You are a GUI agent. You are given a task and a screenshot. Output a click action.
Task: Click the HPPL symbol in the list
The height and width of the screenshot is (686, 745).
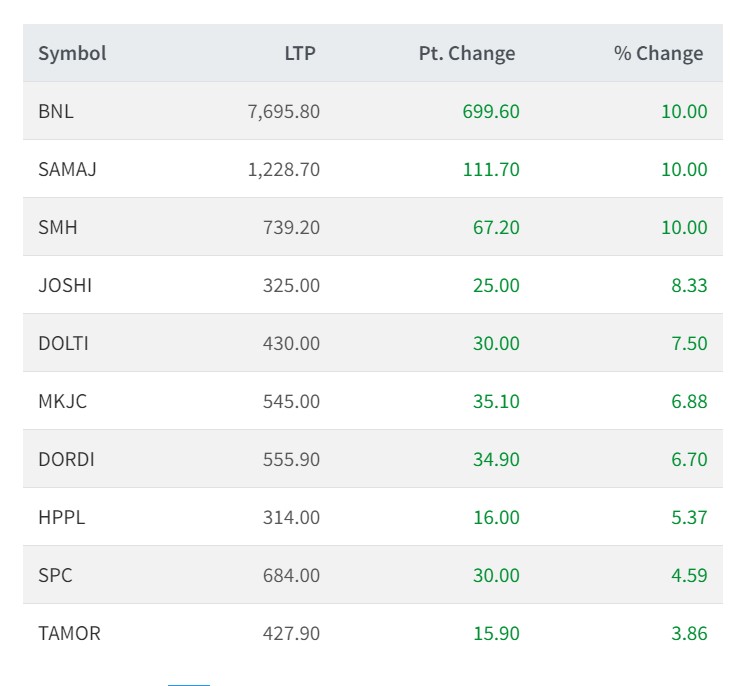(61, 517)
